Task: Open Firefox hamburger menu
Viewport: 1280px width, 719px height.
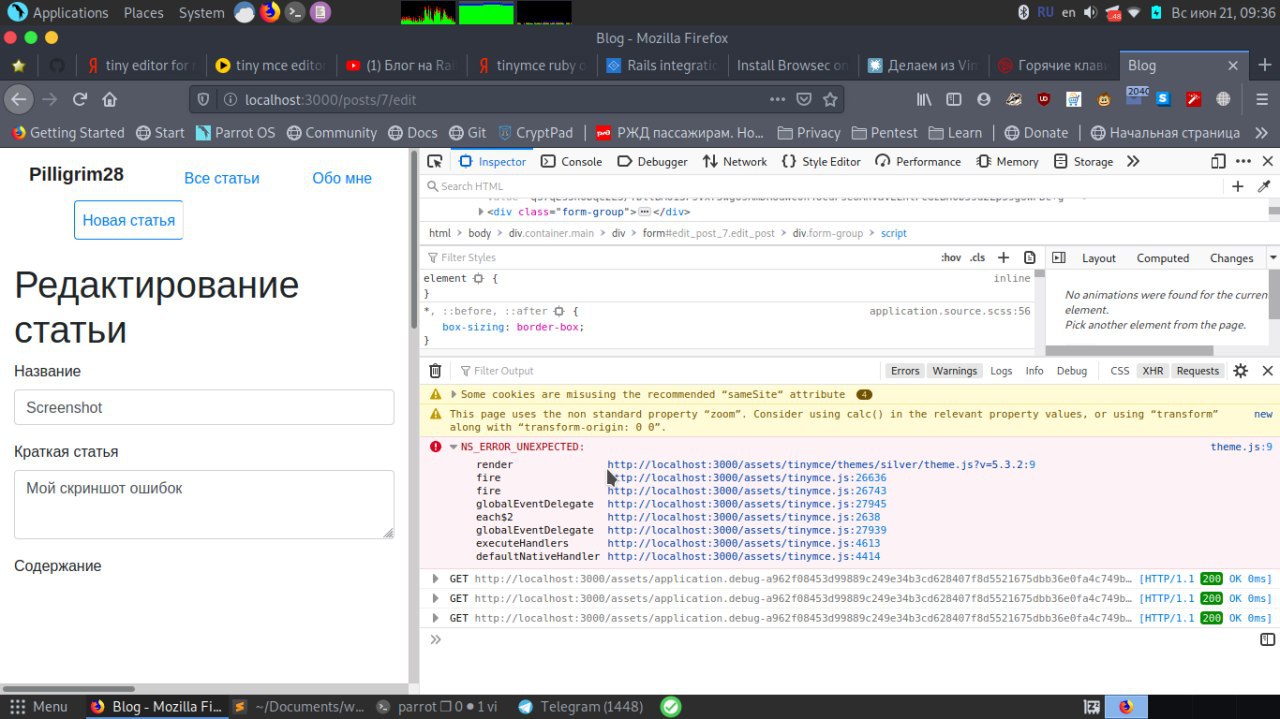Action: click(1261, 99)
